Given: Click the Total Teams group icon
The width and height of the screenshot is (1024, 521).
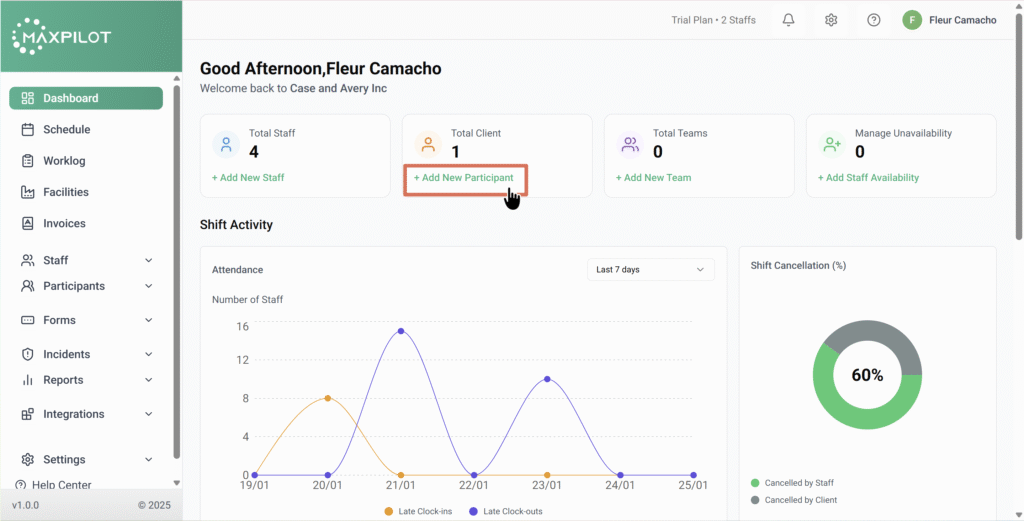Looking at the screenshot, I should (x=630, y=145).
